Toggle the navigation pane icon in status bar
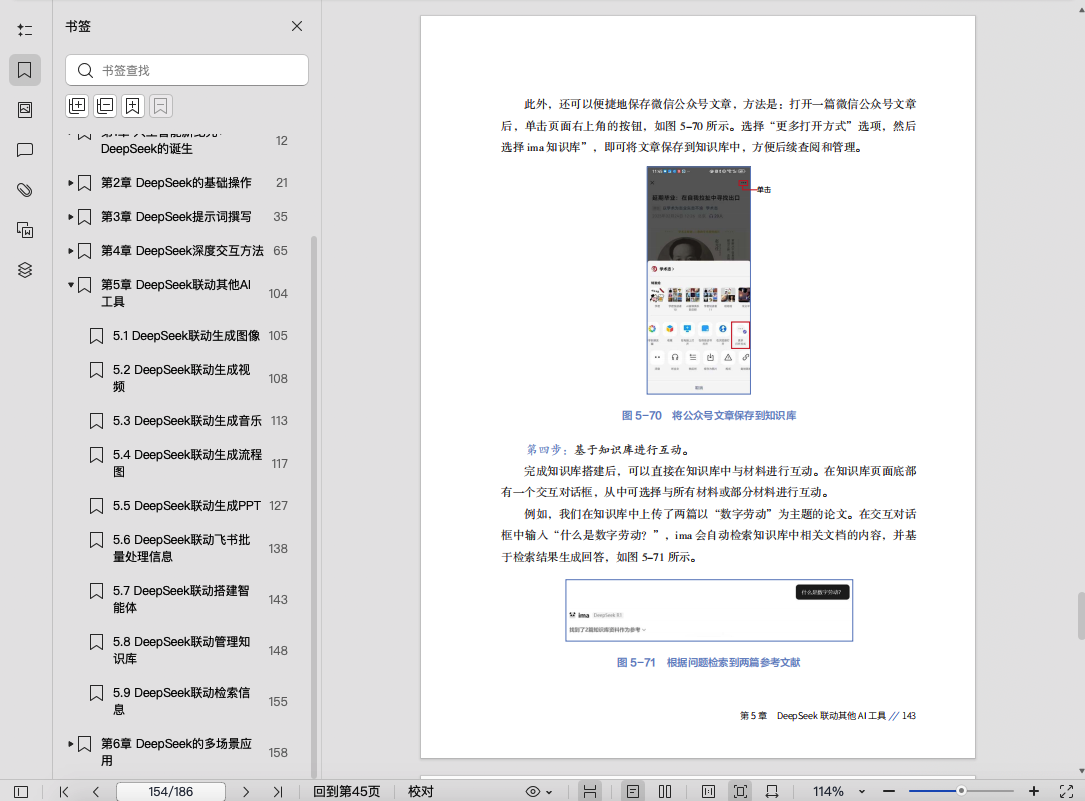This screenshot has height=801, width=1085. (21, 791)
